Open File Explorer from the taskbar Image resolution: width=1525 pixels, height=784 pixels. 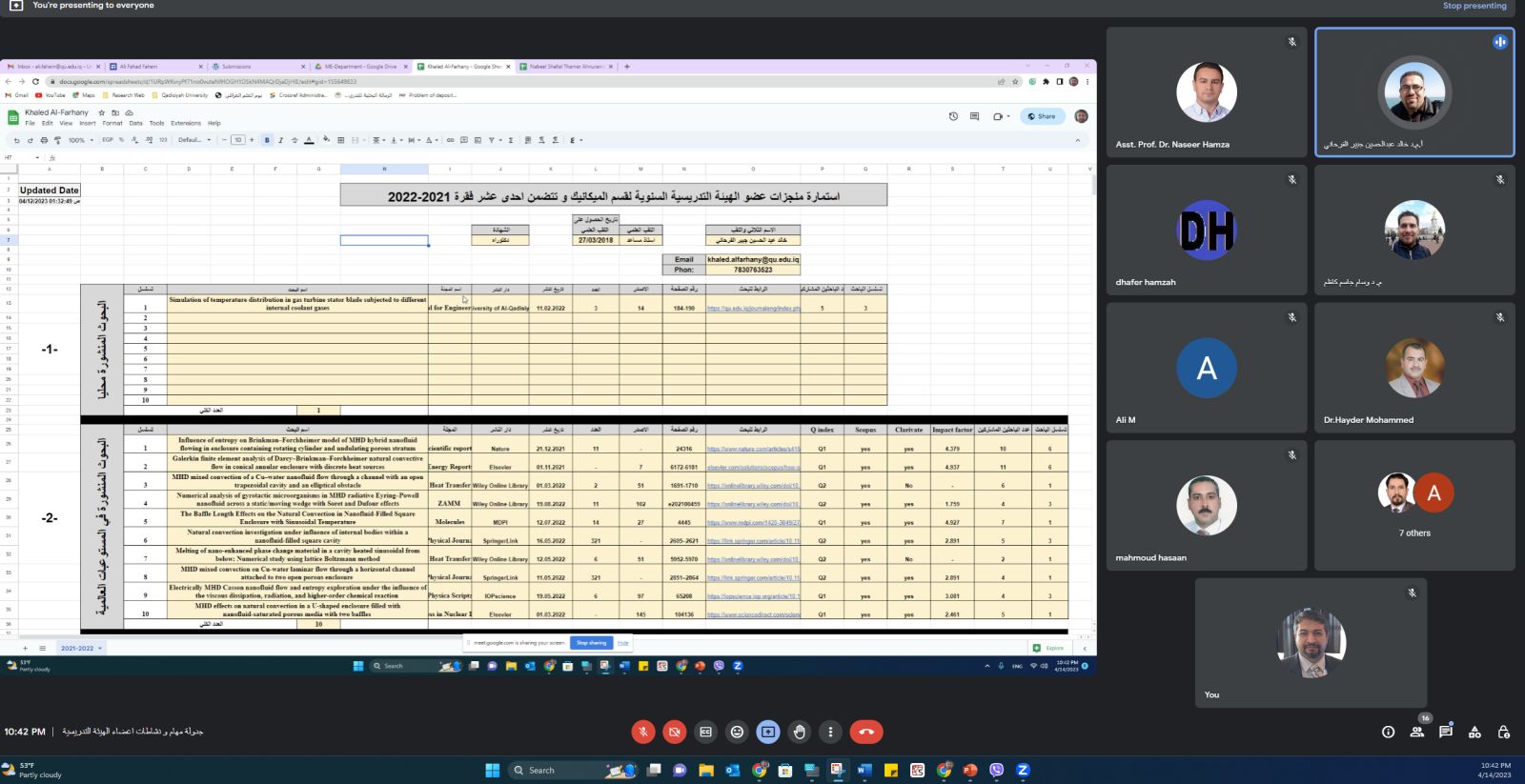tap(706, 770)
